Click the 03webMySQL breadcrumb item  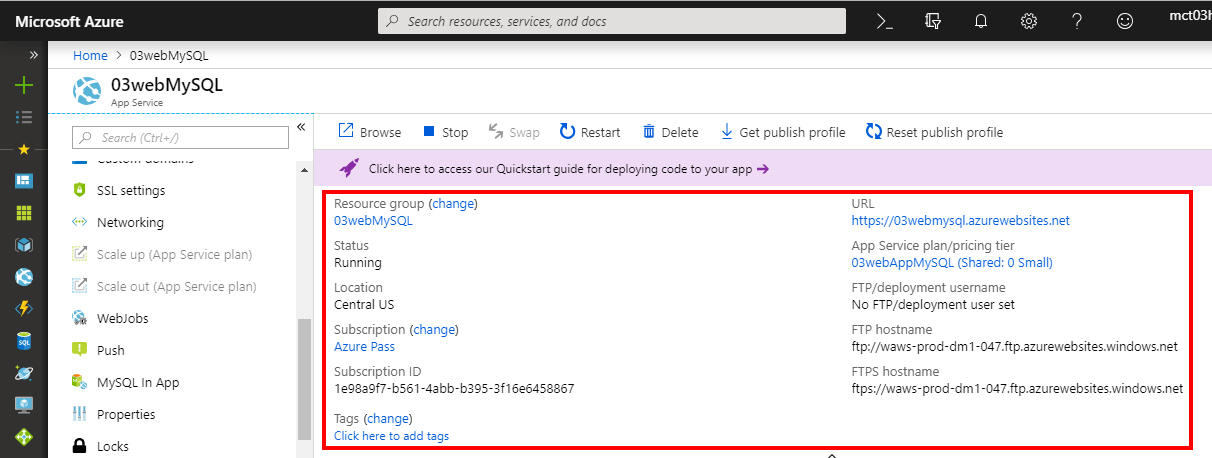point(170,55)
